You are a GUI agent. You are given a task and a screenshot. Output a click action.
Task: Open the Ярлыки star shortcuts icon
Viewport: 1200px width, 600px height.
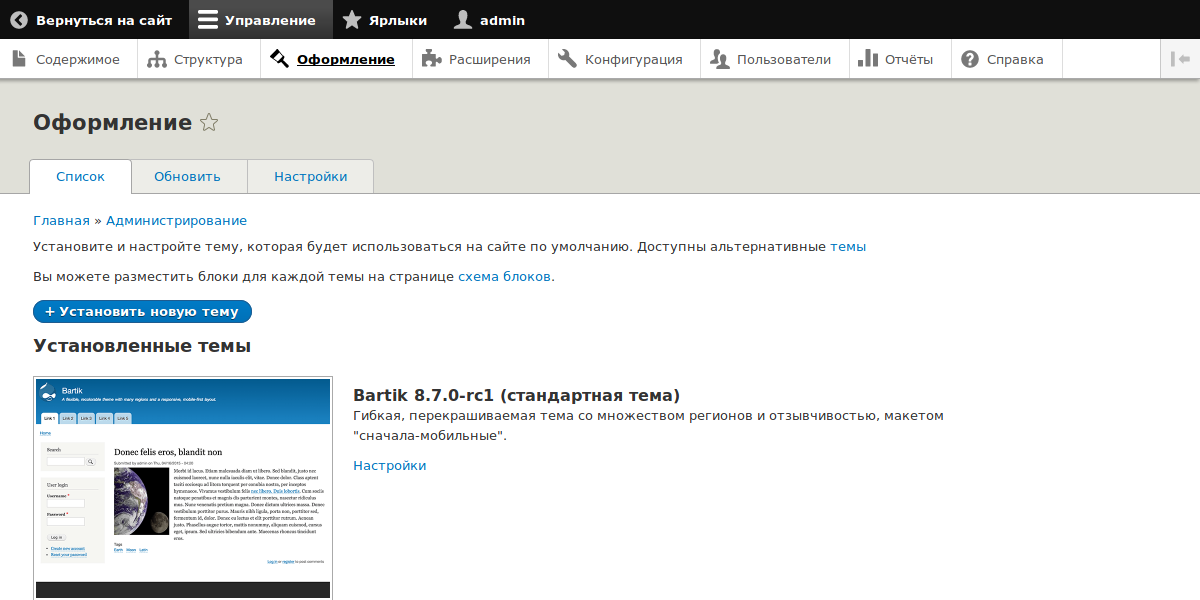[351, 20]
